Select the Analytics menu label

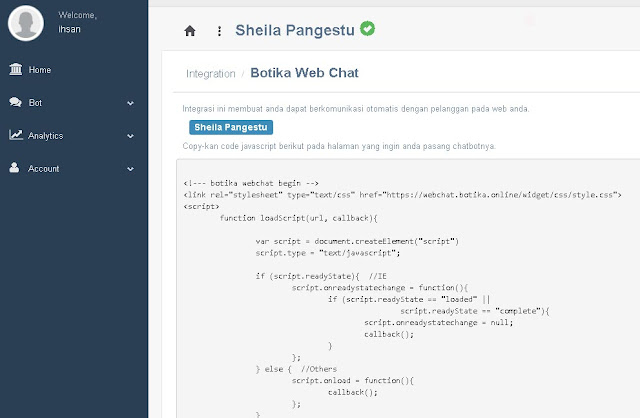(46, 135)
